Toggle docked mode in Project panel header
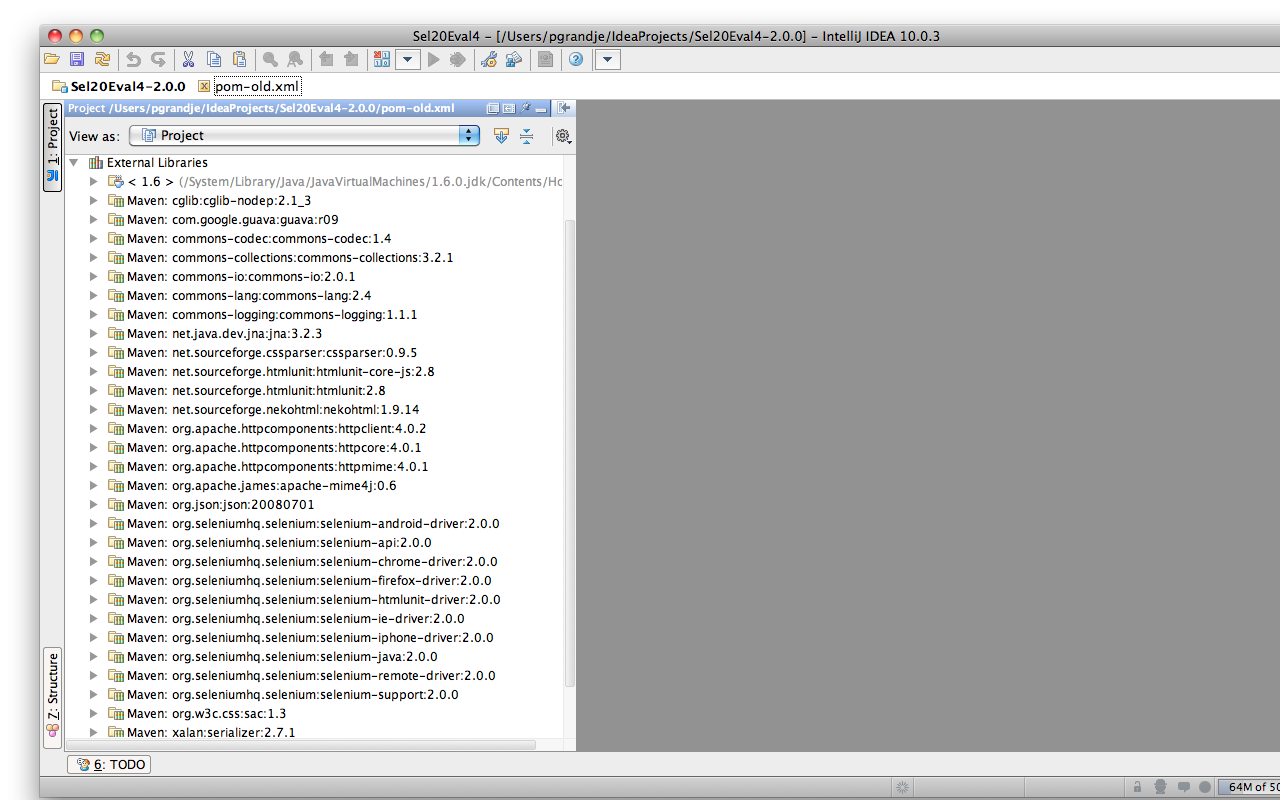 (x=508, y=108)
